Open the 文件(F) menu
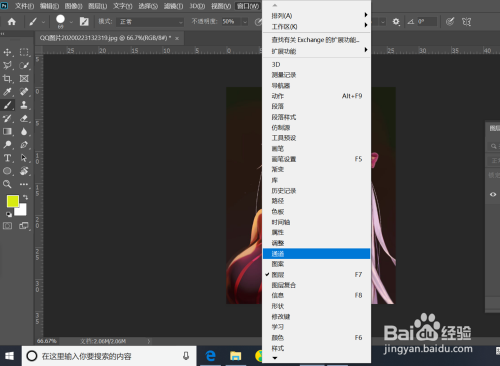Screen dimensions: 500x366 click(x=24, y=6)
